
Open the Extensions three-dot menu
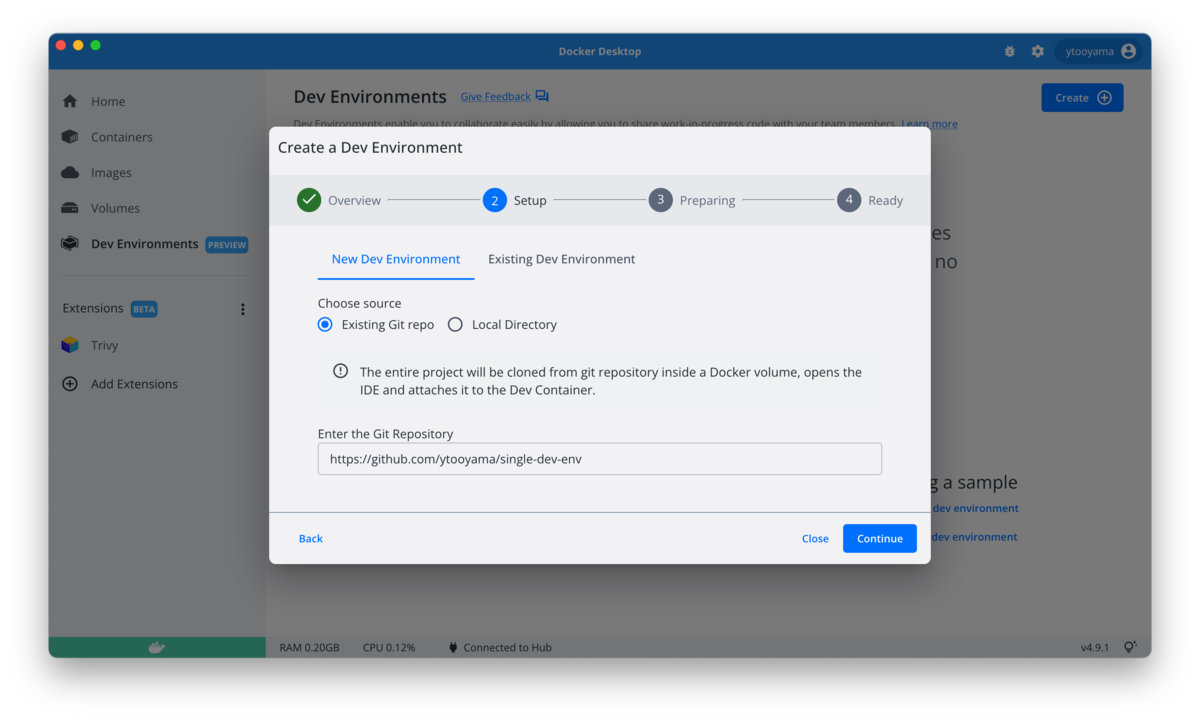pyautogui.click(x=242, y=309)
